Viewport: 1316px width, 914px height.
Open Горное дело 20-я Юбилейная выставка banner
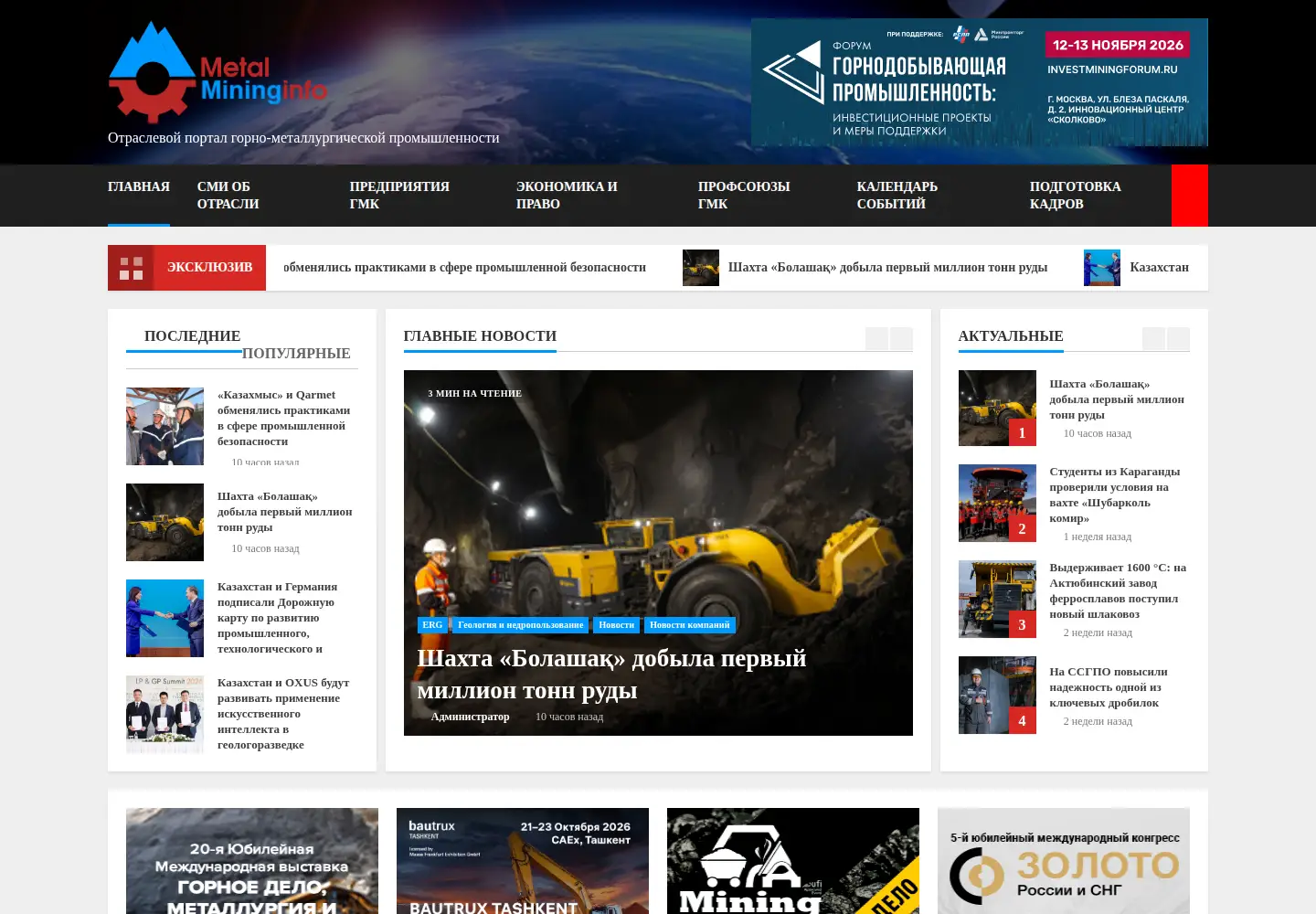[x=252, y=861]
